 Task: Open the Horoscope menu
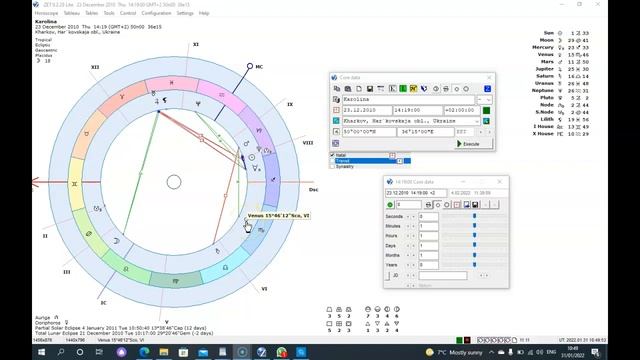point(47,13)
